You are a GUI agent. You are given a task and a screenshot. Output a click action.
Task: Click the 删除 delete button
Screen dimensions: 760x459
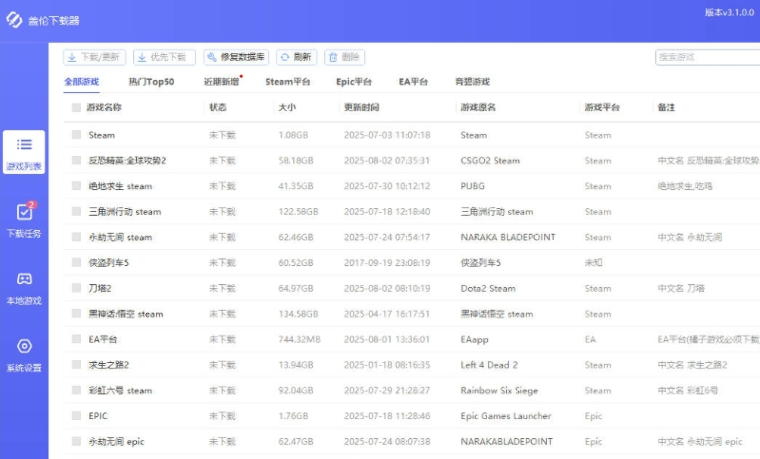345,57
